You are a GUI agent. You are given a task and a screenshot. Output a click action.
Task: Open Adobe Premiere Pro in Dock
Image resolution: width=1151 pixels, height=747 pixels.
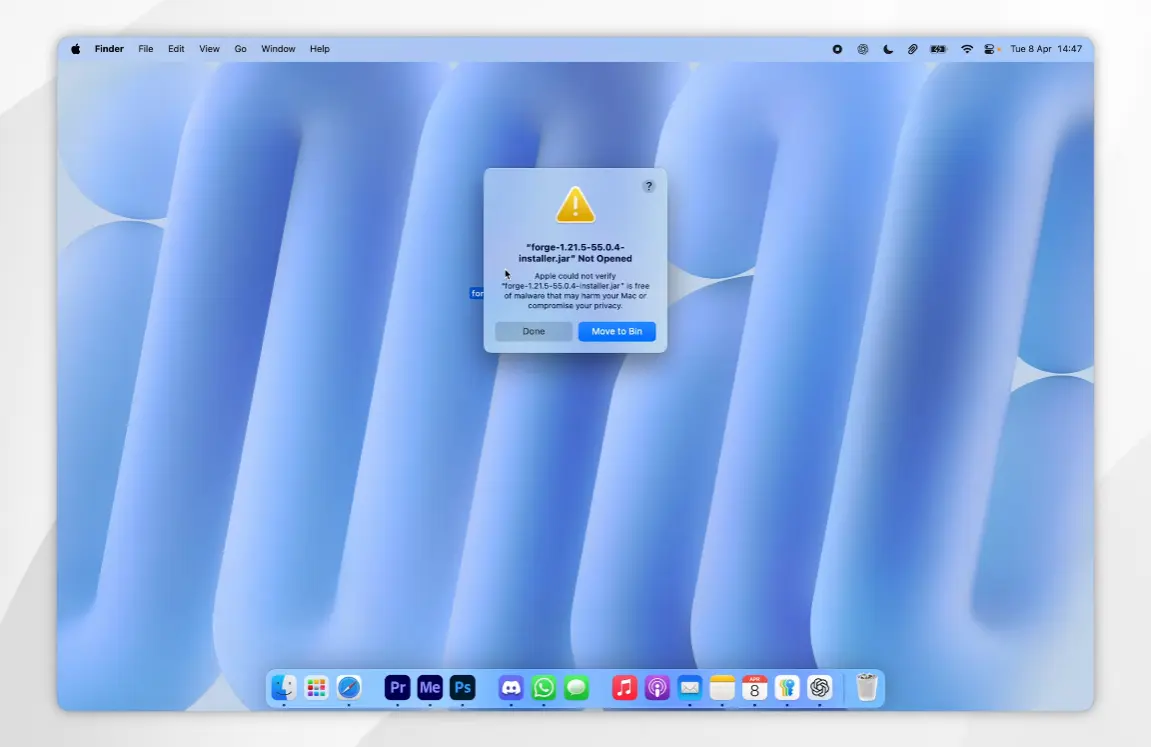(397, 688)
